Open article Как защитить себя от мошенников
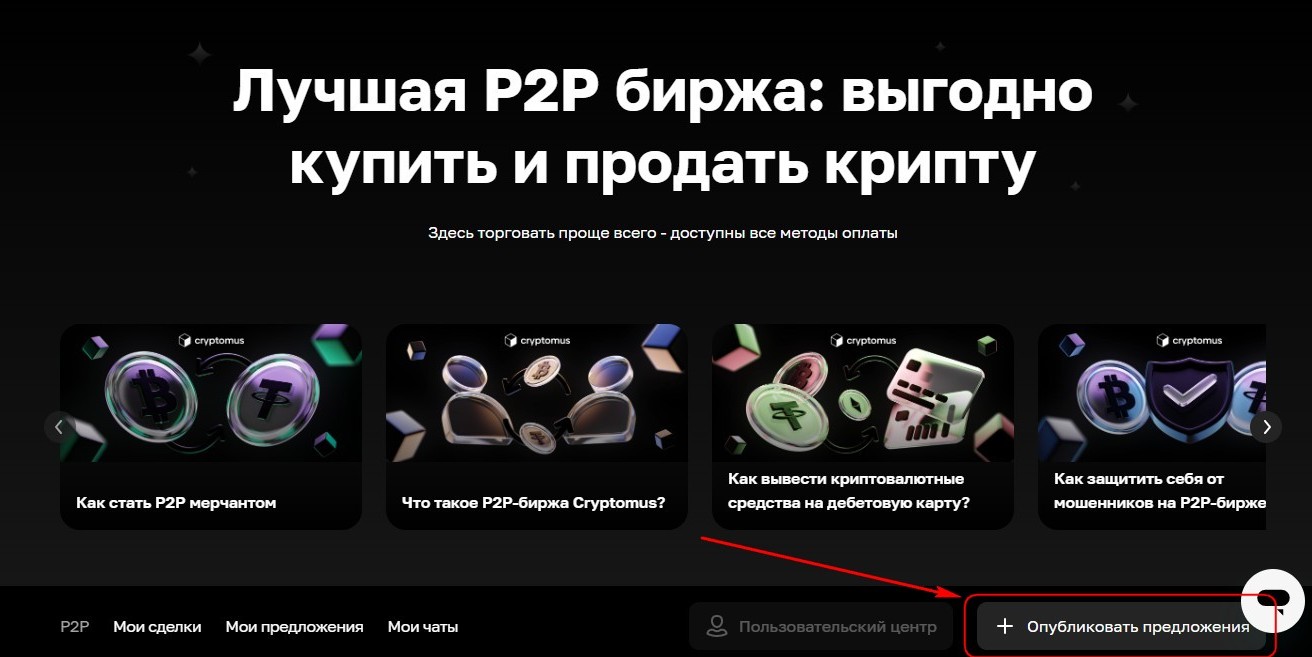The width and height of the screenshot is (1312, 657). (1152, 427)
